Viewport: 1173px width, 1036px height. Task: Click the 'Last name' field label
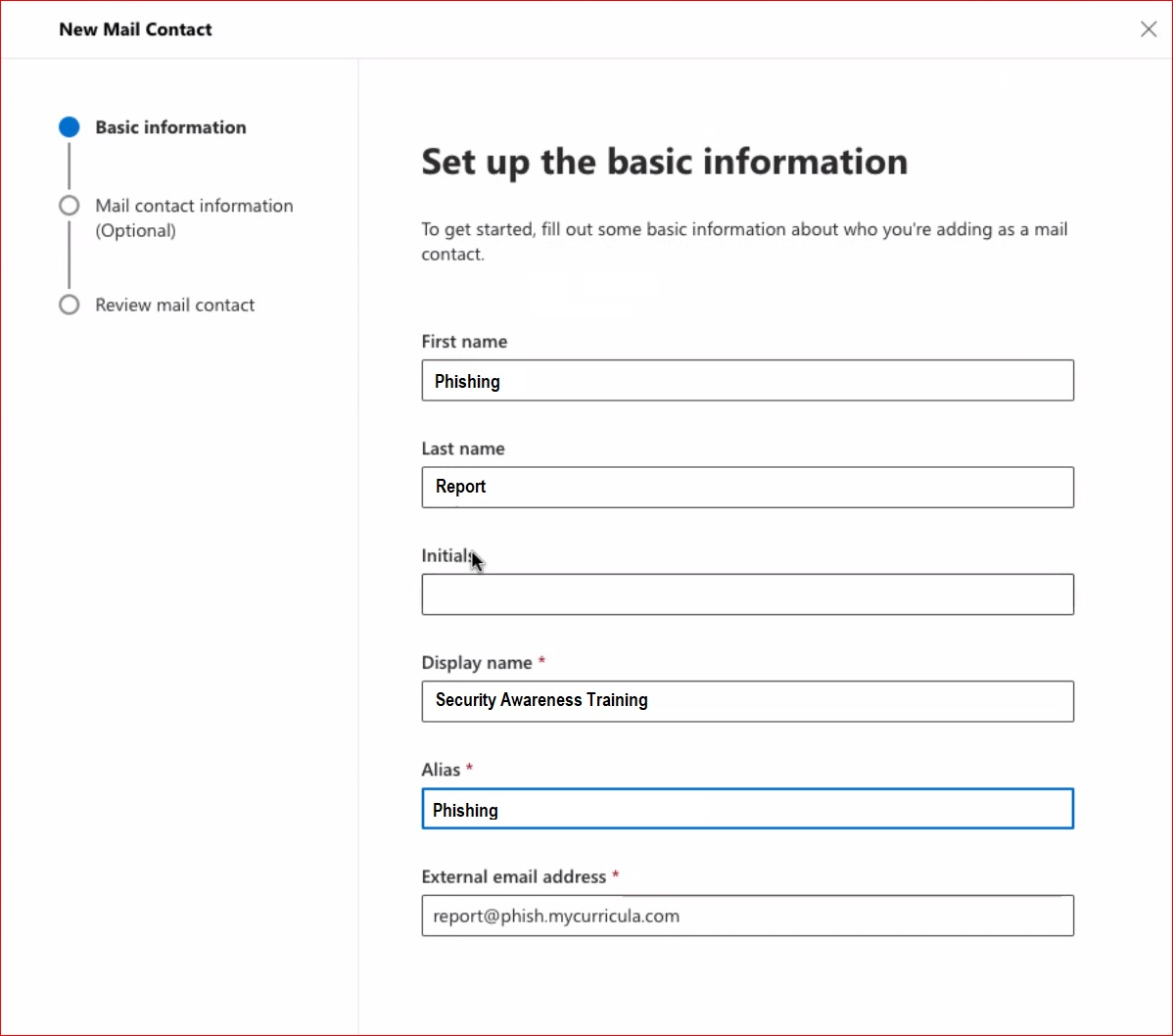point(463,448)
